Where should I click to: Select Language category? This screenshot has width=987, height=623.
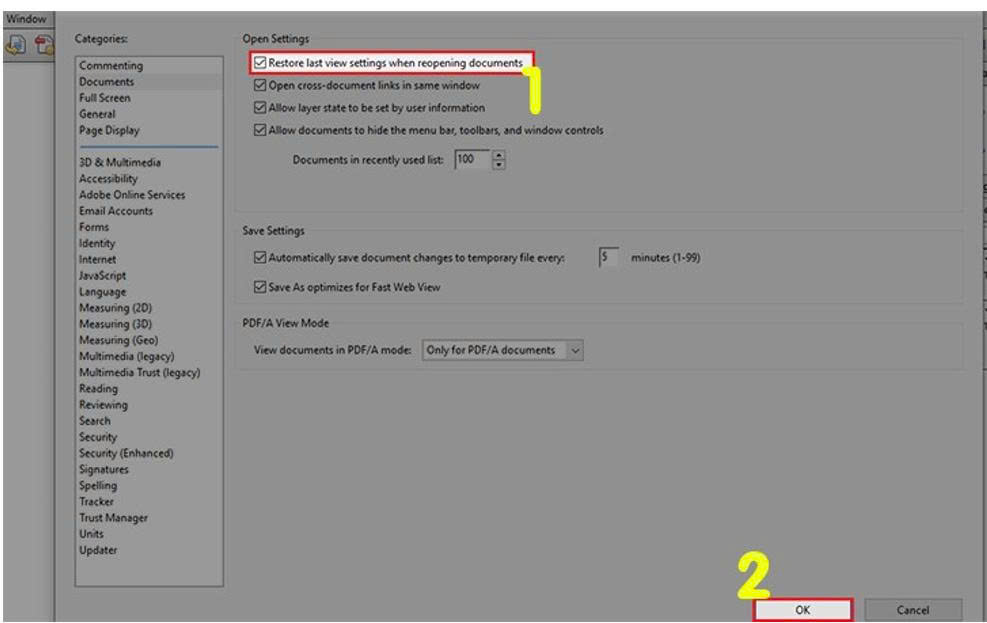(103, 292)
